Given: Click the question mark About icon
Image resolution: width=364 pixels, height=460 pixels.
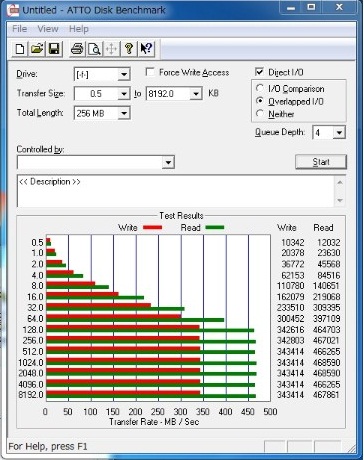Looking at the screenshot, I should point(129,49).
